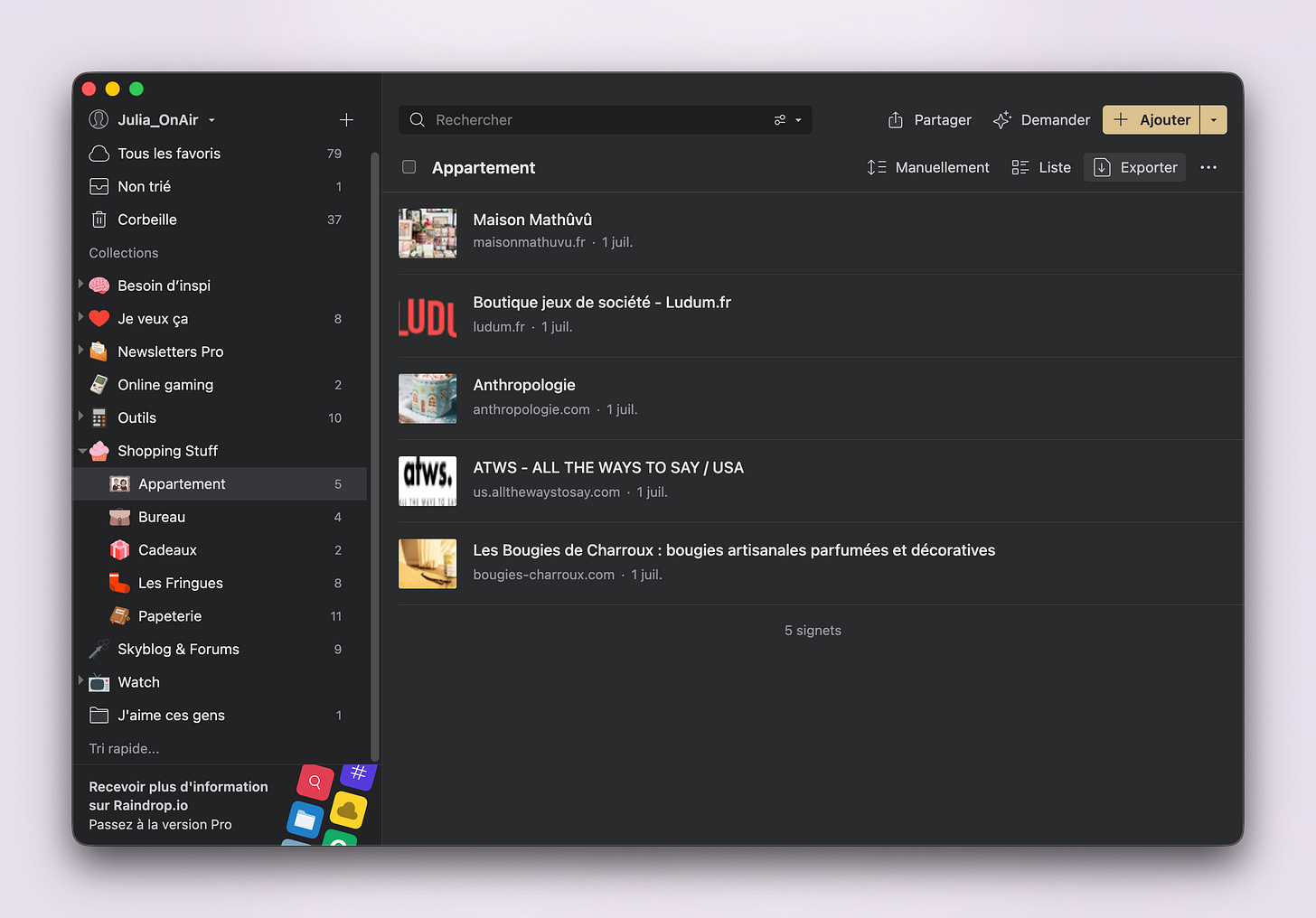Viewport: 1316px width, 918px height.
Task: Expand the Je veux ça collection
Action: [x=80, y=317]
